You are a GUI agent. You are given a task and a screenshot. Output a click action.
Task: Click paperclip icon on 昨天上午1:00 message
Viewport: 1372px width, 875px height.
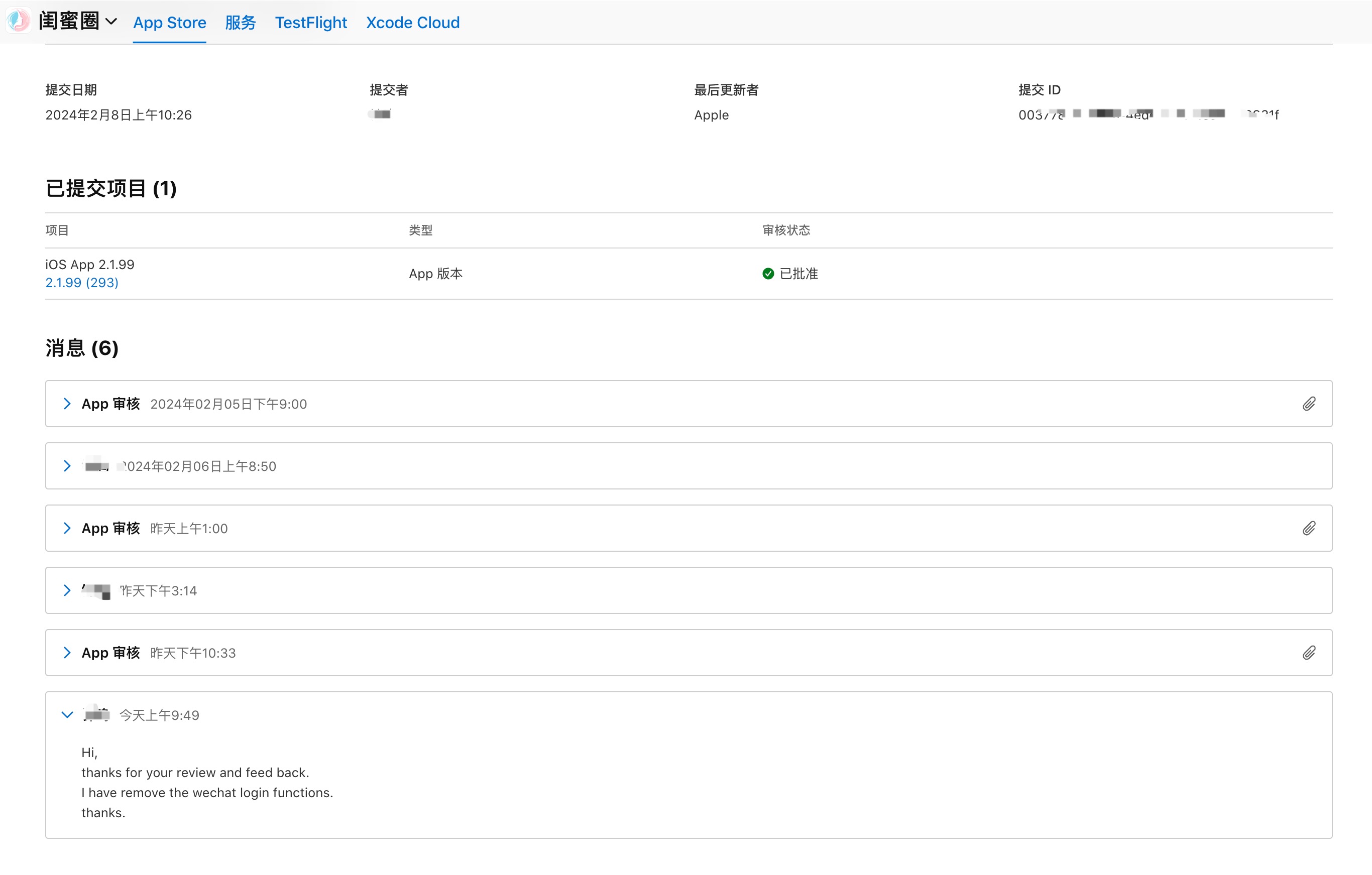[x=1309, y=528]
